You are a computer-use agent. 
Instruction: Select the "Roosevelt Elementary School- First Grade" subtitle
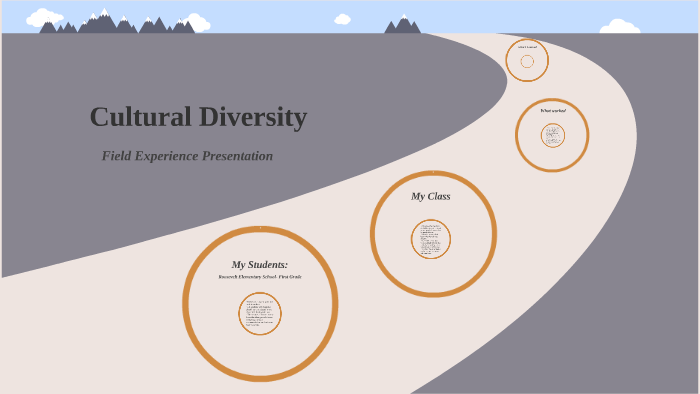click(x=260, y=277)
